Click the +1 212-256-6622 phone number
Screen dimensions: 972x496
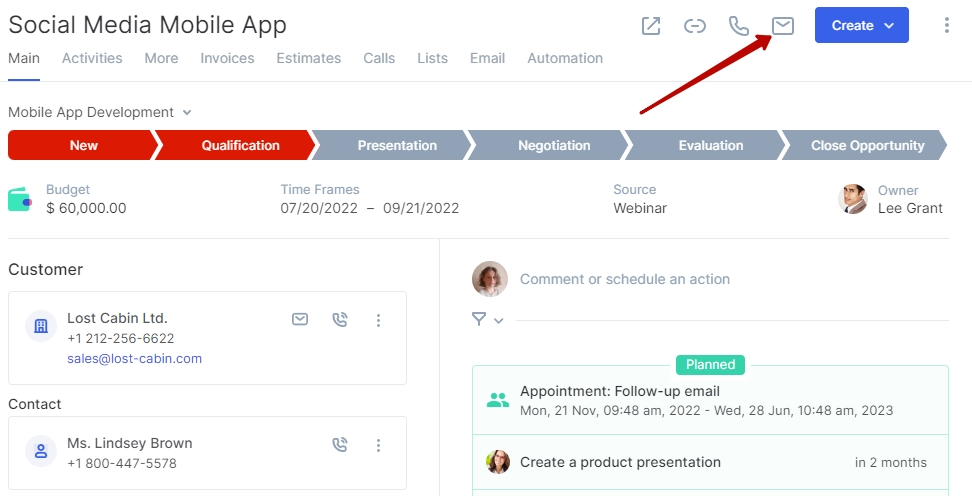pos(120,339)
